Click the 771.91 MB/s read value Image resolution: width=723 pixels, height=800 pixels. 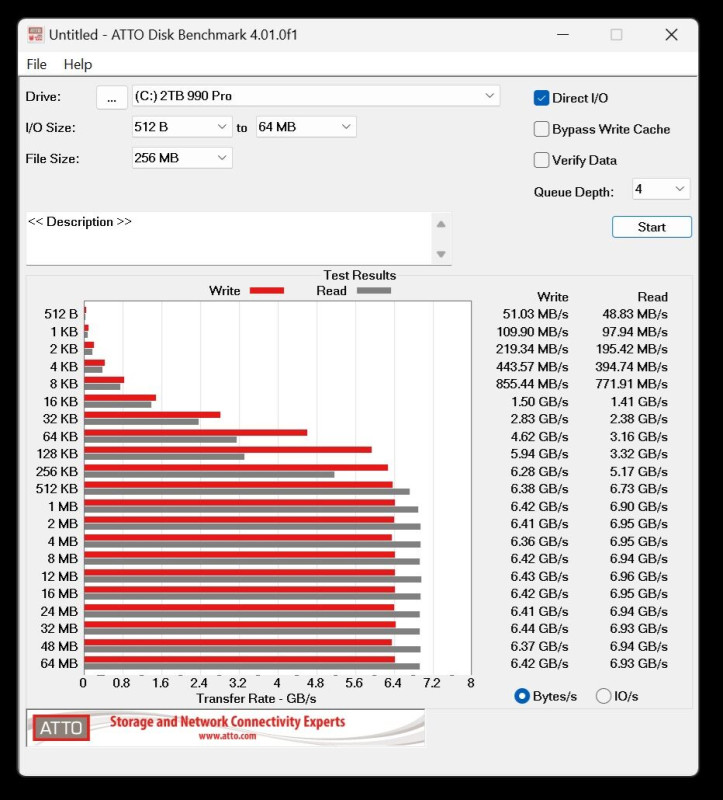click(x=631, y=384)
